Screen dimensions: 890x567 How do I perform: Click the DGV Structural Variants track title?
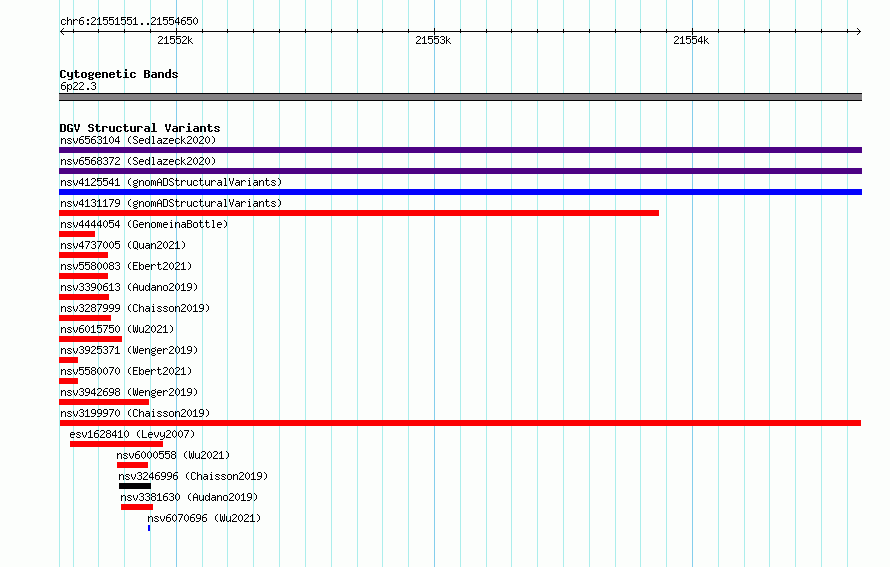click(x=140, y=128)
